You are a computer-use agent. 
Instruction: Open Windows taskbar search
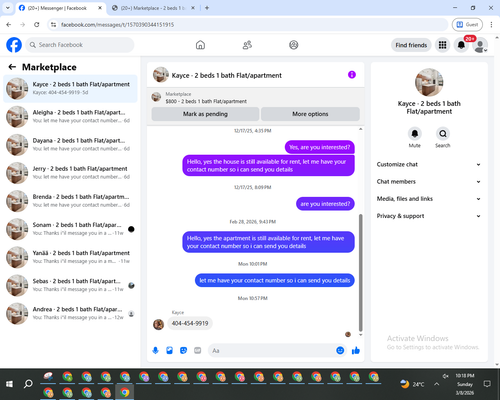(28, 384)
